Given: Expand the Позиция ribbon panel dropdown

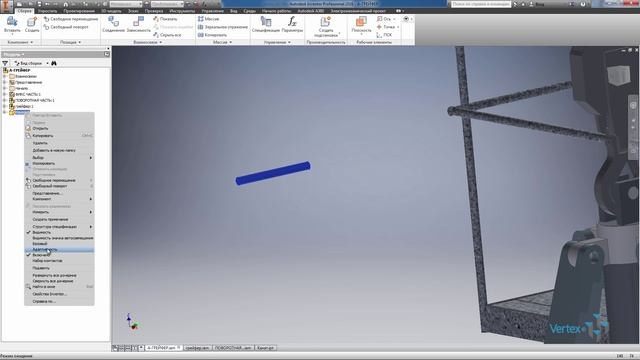Looking at the screenshot, I should point(71,42).
